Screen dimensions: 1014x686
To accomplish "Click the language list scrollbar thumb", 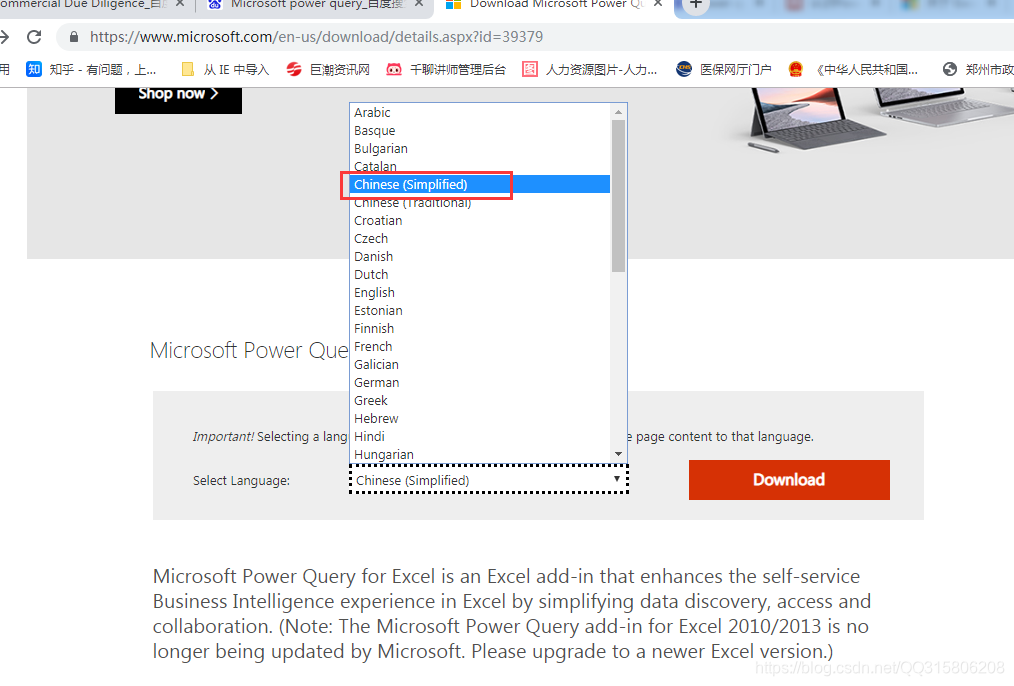I will [618, 196].
